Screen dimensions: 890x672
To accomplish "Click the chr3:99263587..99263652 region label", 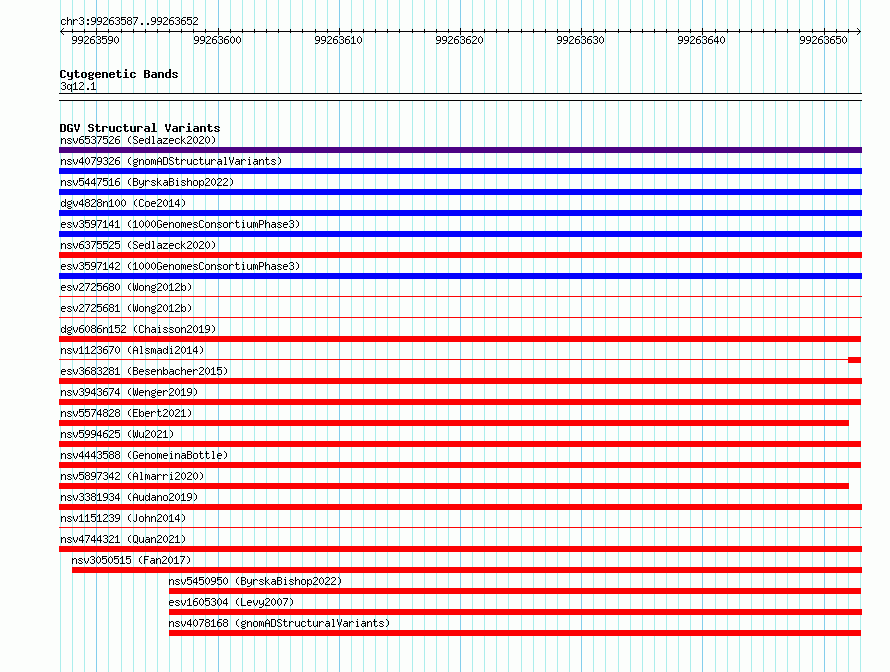I will tap(129, 22).
